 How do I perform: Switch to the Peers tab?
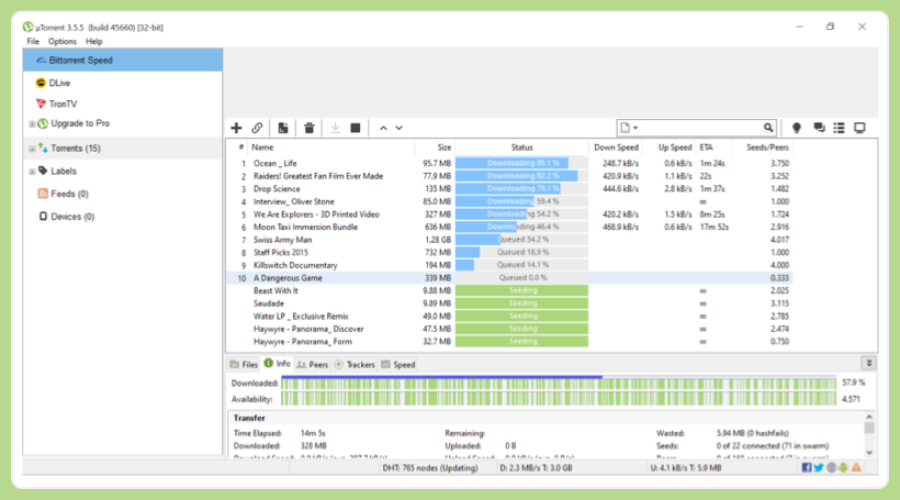pos(313,364)
